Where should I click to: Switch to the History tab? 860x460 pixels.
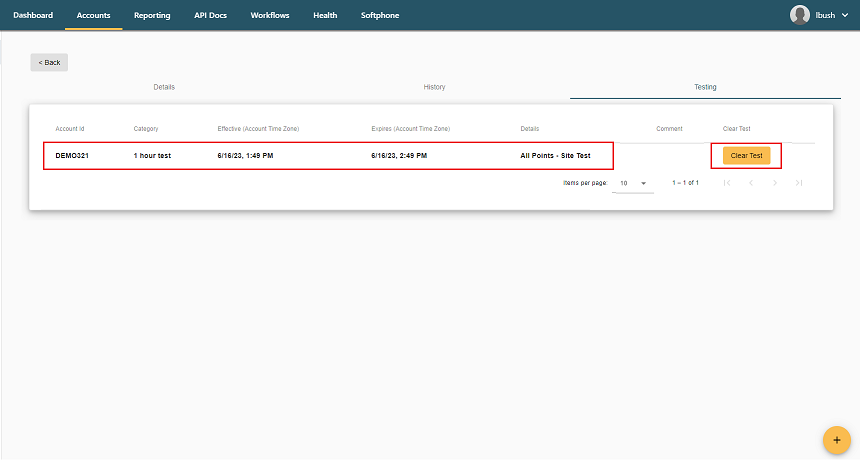coord(434,87)
